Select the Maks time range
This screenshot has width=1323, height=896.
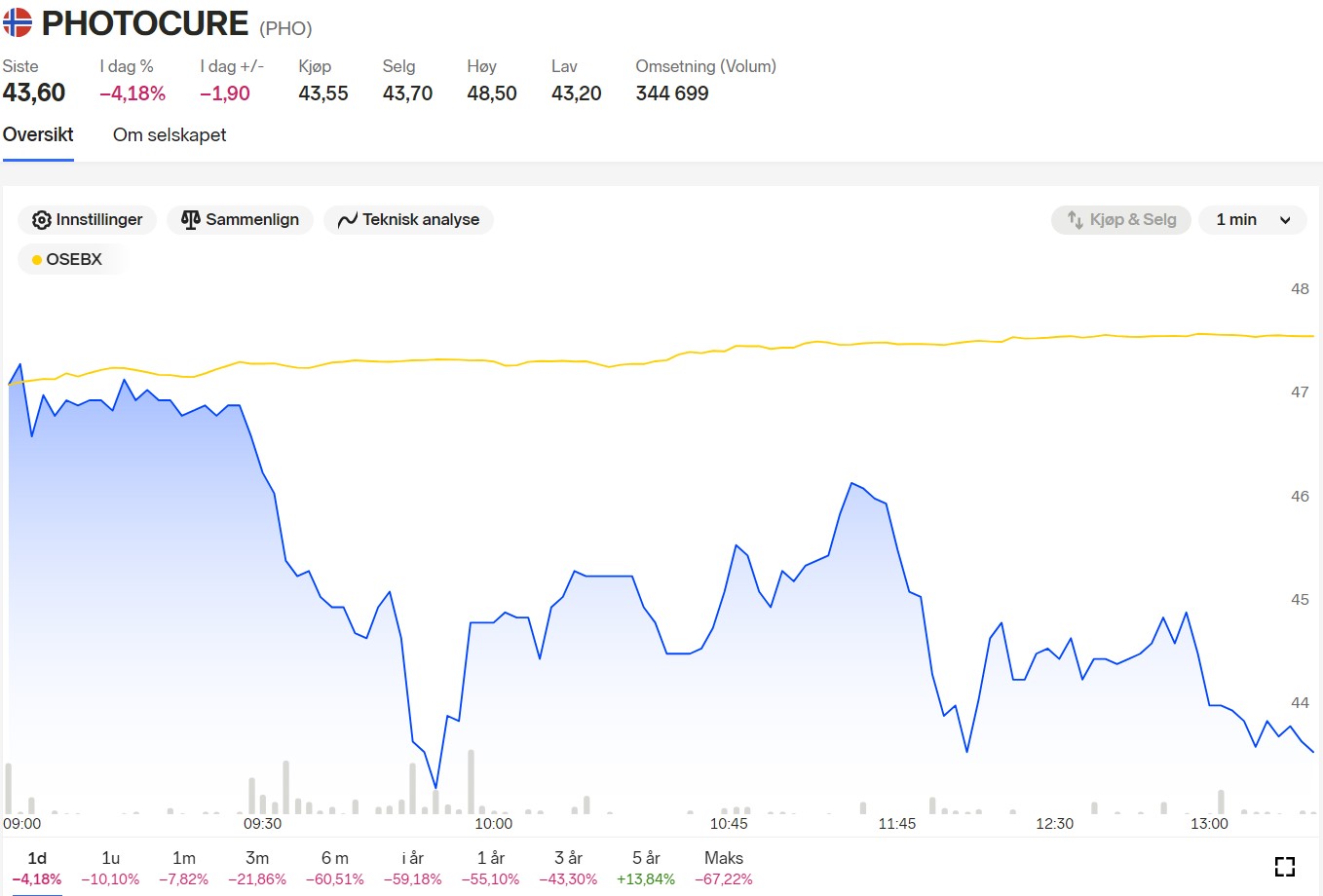(724, 867)
